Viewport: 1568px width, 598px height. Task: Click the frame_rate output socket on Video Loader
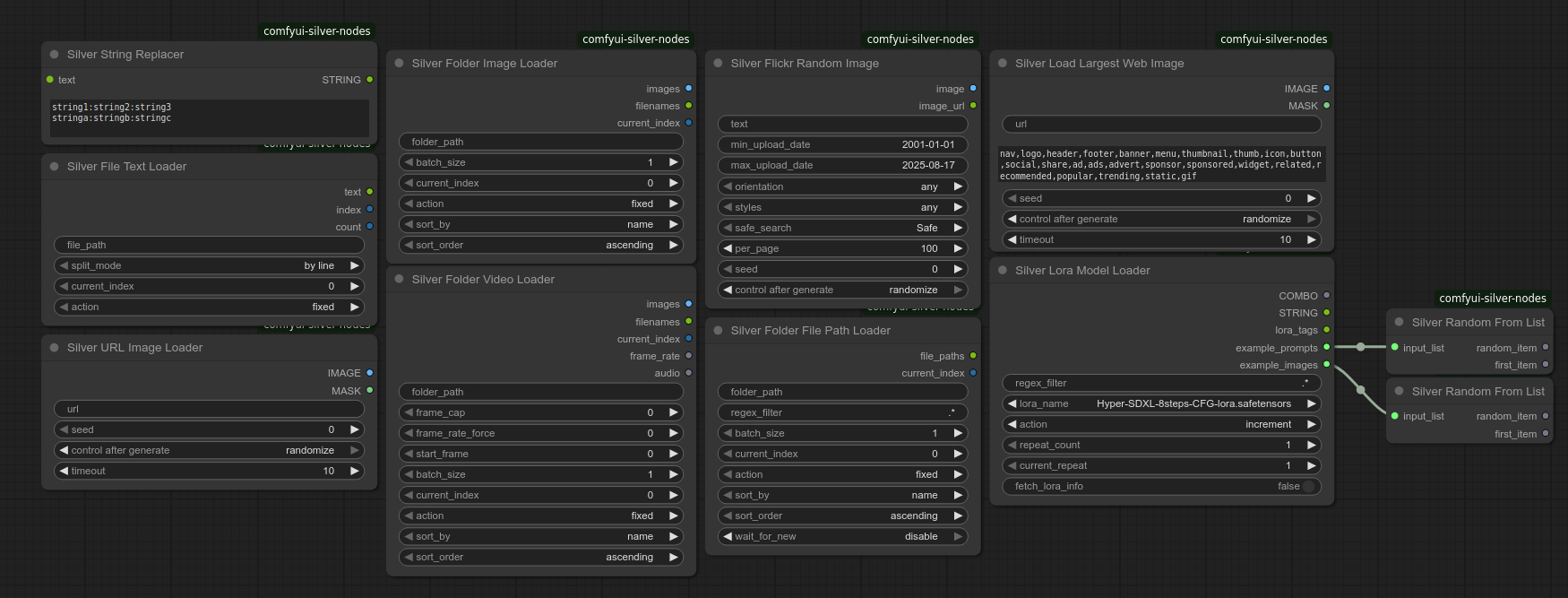[689, 356]
